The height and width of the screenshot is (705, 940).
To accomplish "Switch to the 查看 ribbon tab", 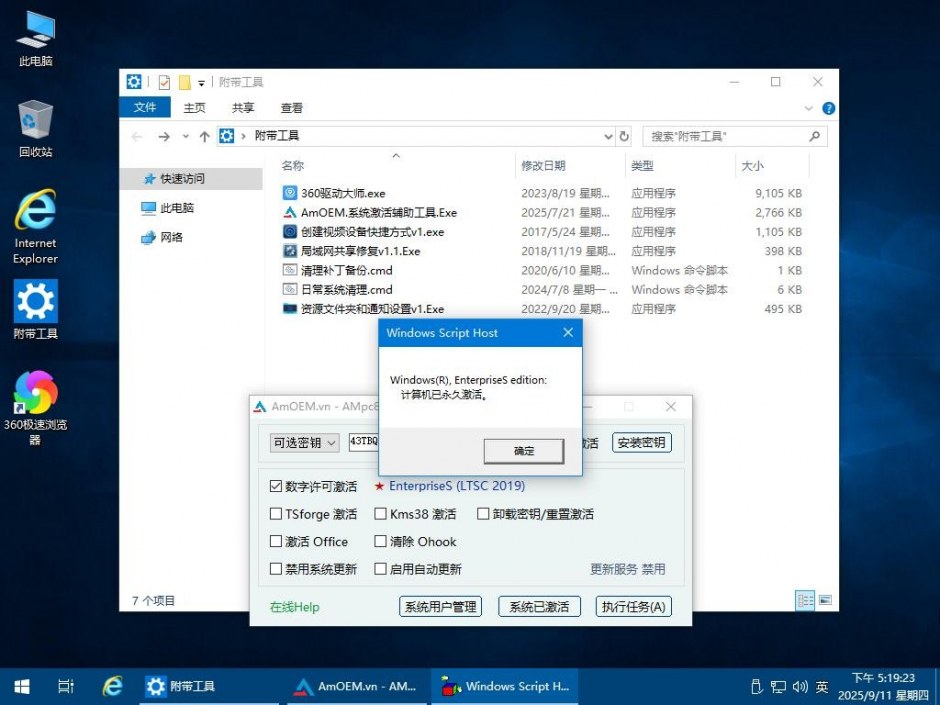I will click(x=291, y=108).
